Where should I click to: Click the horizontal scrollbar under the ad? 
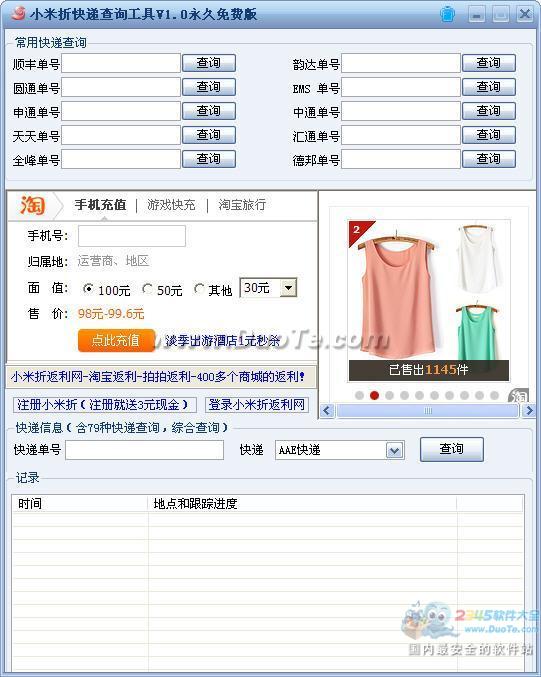click(427, 410)
